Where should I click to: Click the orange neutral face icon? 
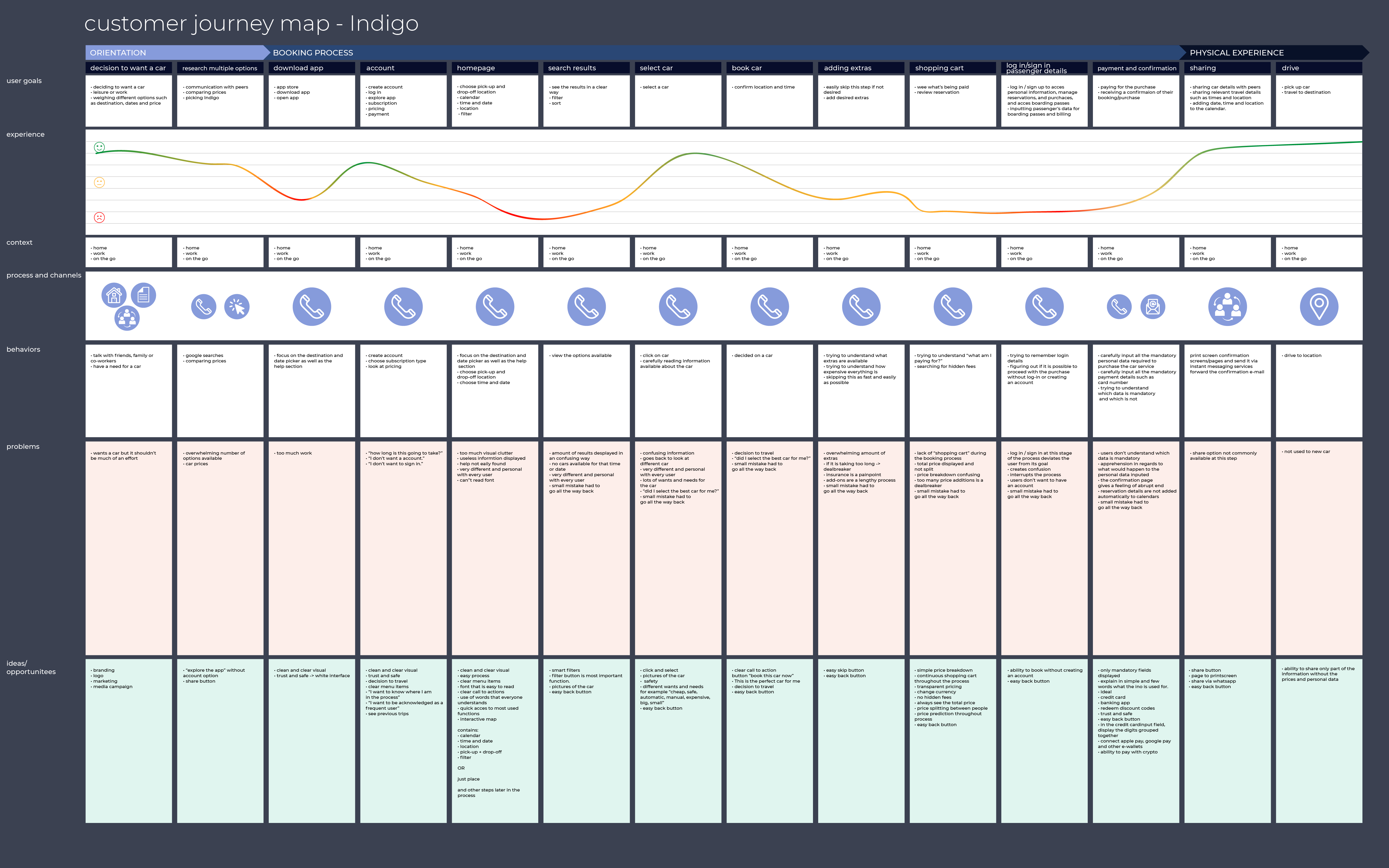[99, 183]
